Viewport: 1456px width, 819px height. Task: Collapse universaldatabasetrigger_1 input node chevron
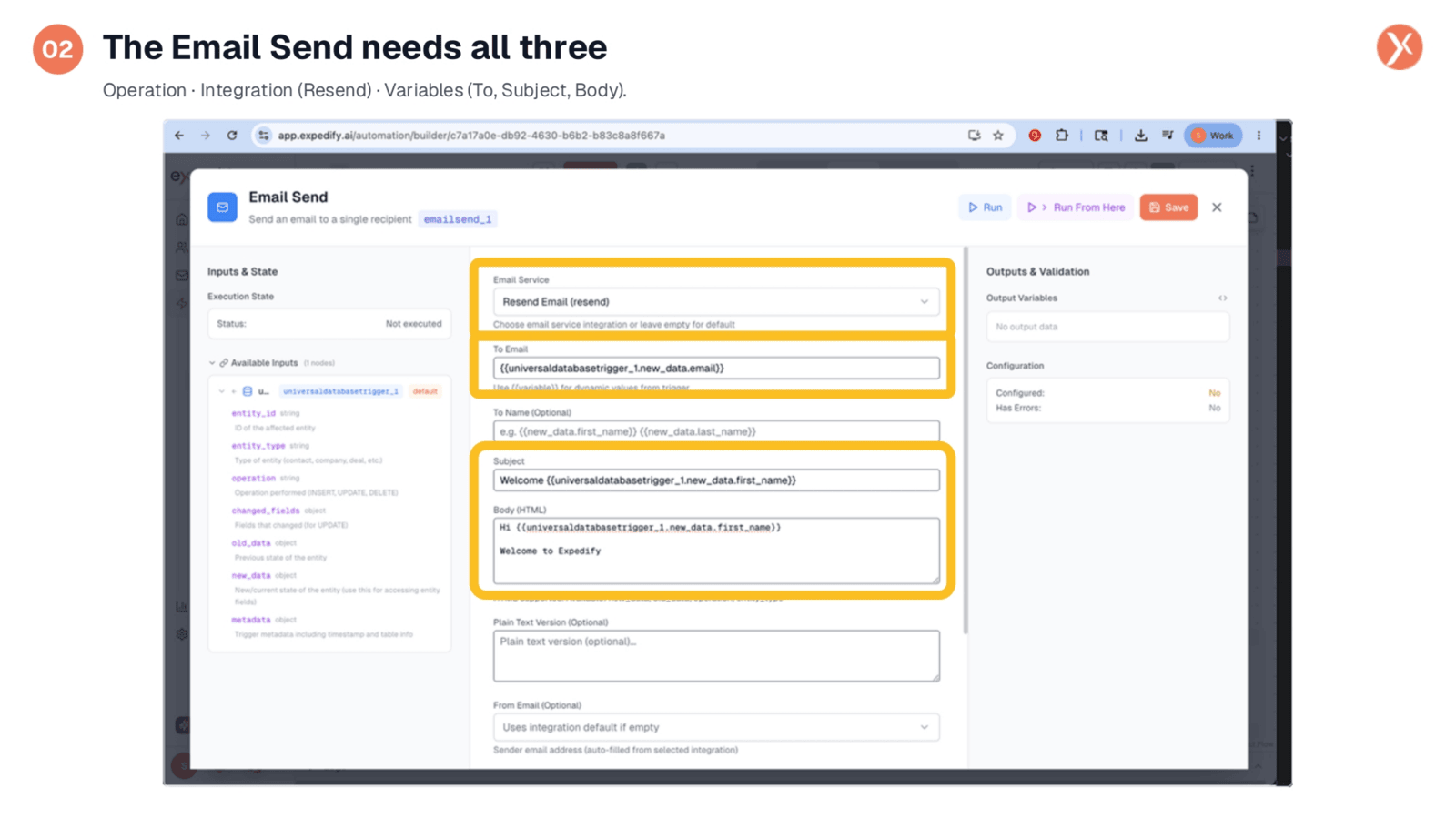pos(221,391)
